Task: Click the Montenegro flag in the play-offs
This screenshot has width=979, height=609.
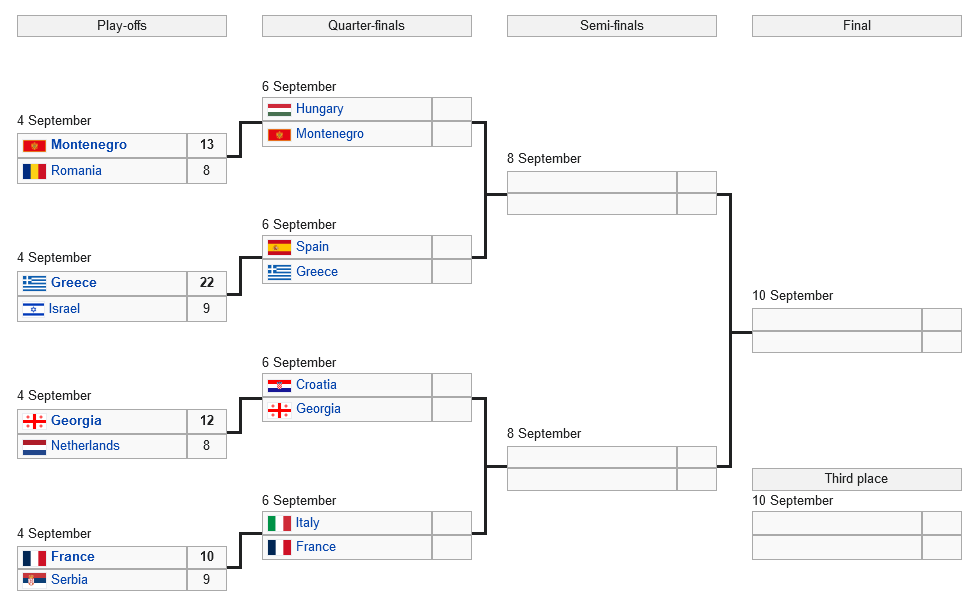Action: 34,146
